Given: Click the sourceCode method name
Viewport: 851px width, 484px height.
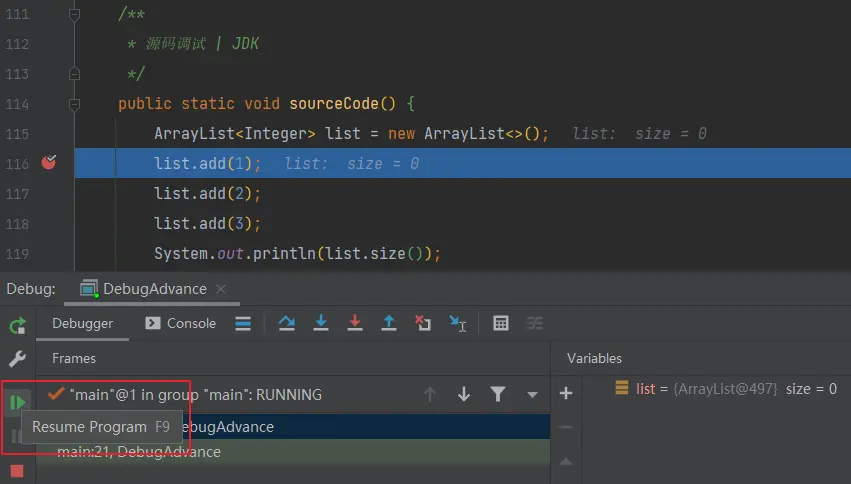Looking at the screenshot, I should click(334, 104).
